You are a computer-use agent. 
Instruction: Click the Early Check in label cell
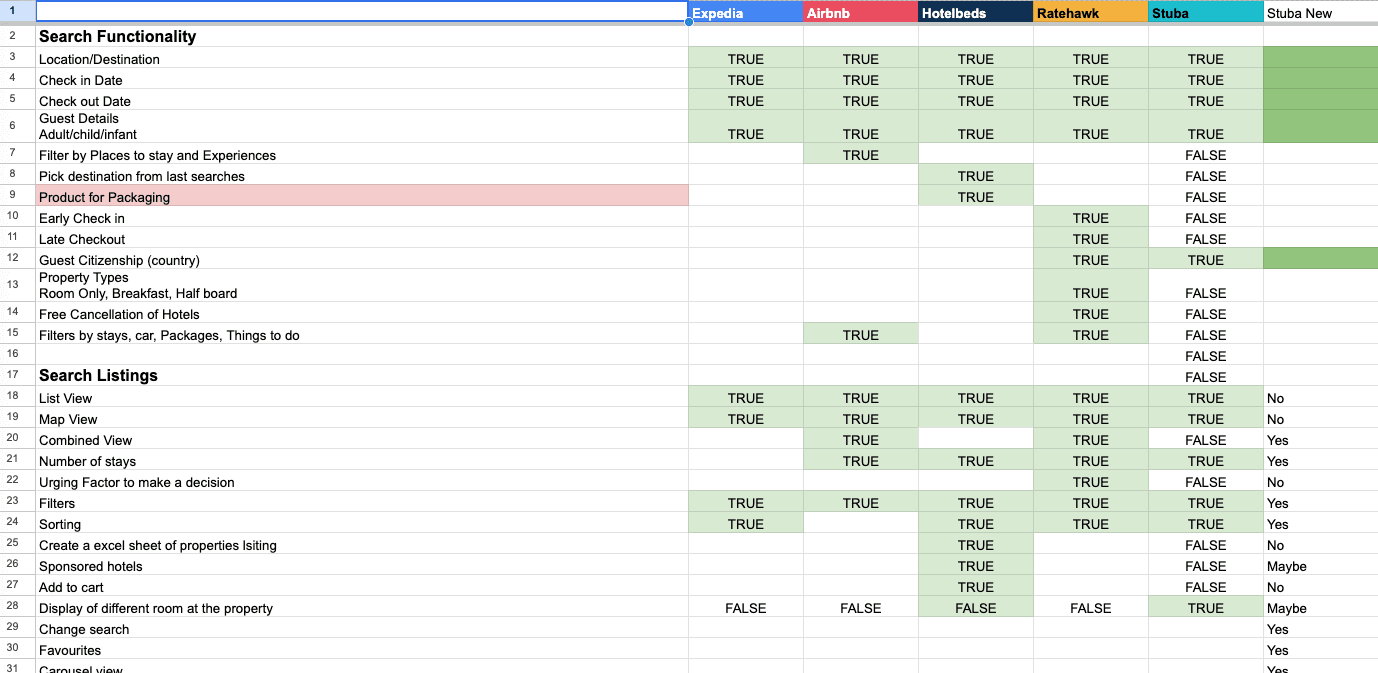tap(362, 217)
